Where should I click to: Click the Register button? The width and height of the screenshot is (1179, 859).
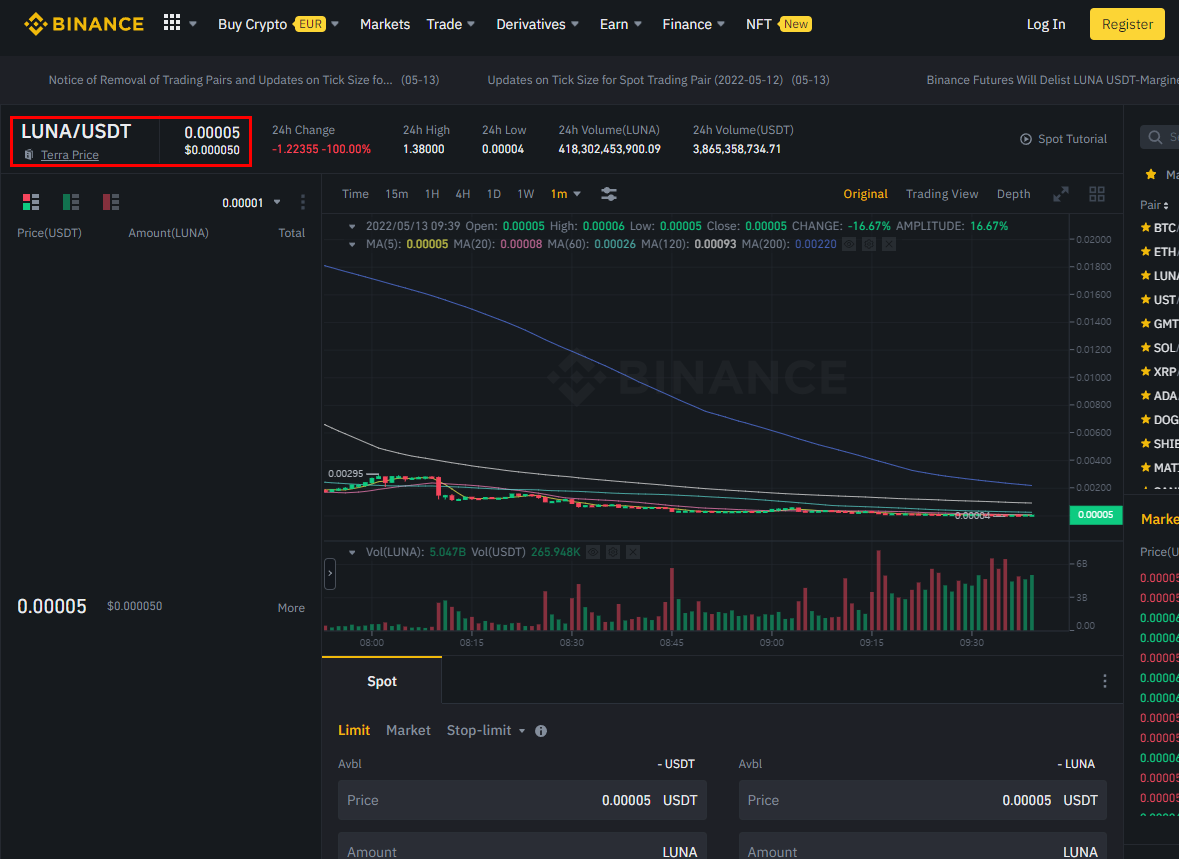(1127, 24)
